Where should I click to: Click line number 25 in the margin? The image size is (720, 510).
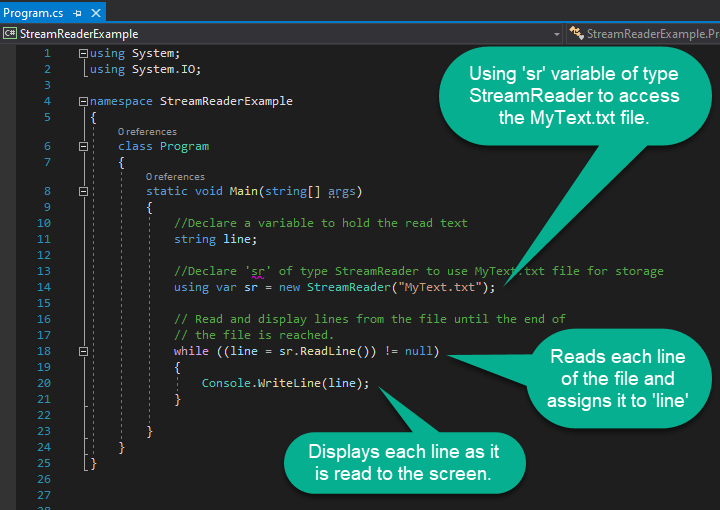[x=44, y=463]
